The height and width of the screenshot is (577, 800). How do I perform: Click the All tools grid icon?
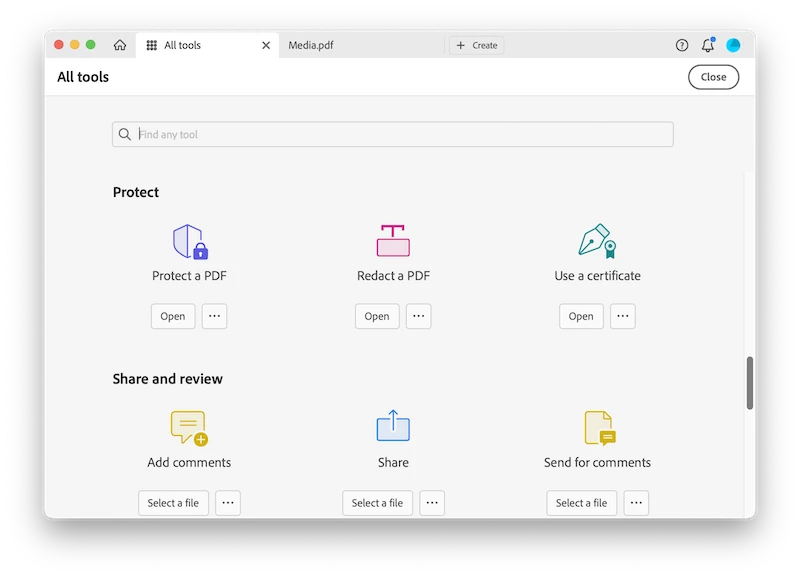[152, 45]
